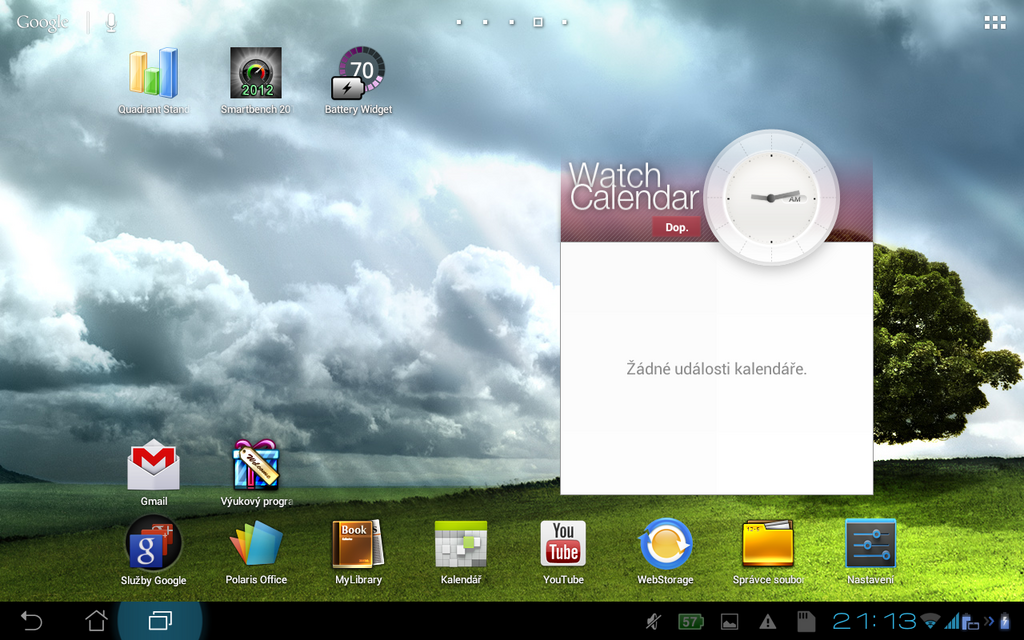Open the Výukový program app
The image size is (1024, 640).
[x=255, y=463]
